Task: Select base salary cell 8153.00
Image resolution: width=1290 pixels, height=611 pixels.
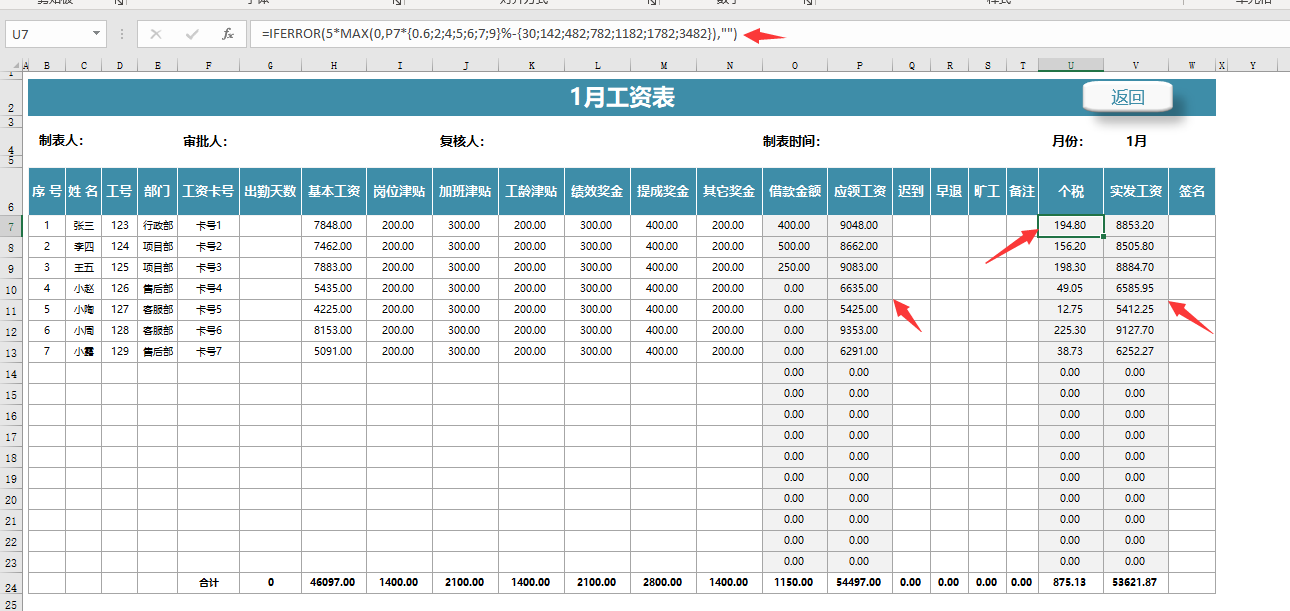Action: 334,330
